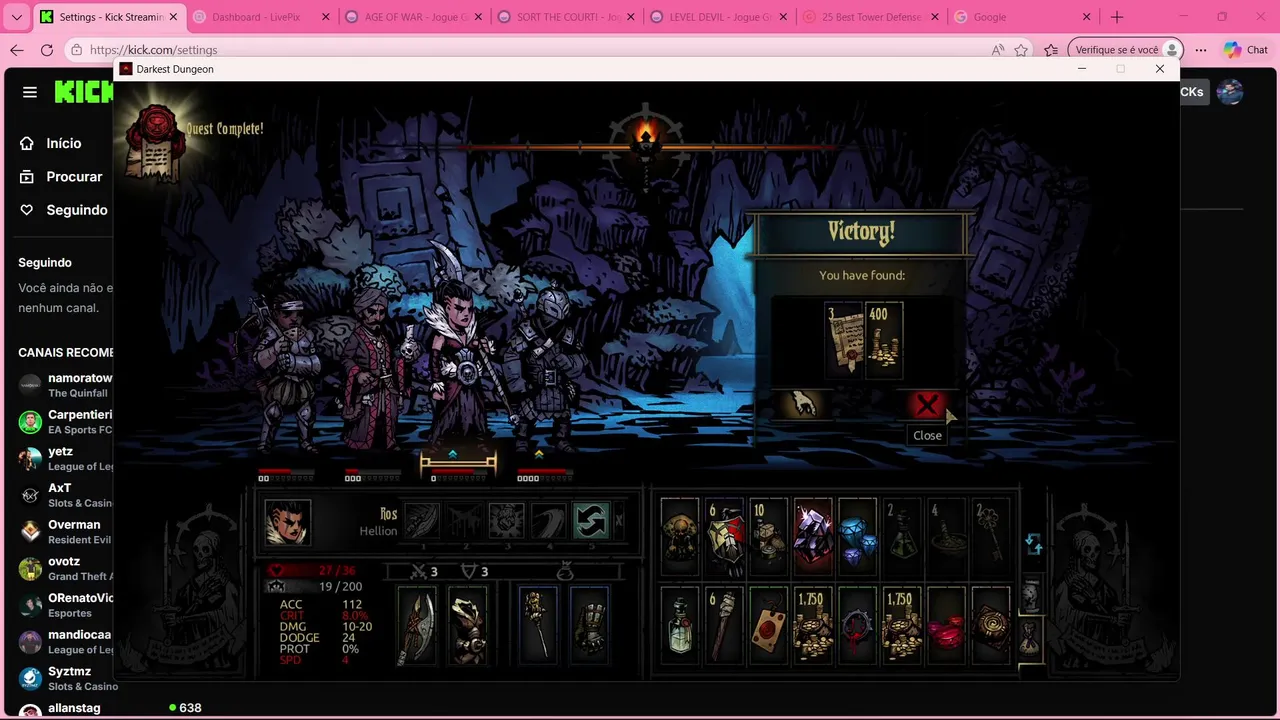The height and width of the screenshot is (720, 1280).
Task: Select the dimmed flask stack of 2
Action: tap(902, 537)
